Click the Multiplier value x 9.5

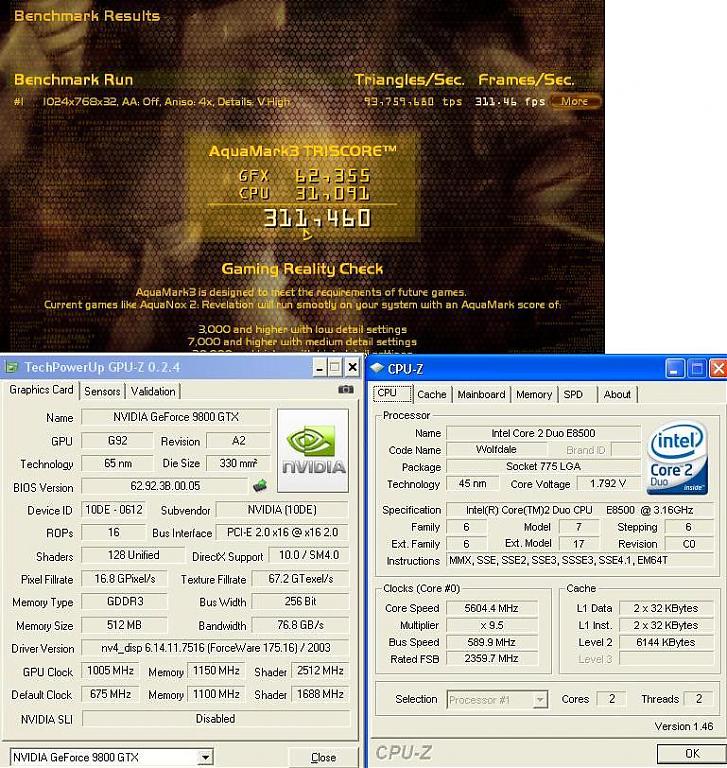pyautogui.click(x=491, y=625)
